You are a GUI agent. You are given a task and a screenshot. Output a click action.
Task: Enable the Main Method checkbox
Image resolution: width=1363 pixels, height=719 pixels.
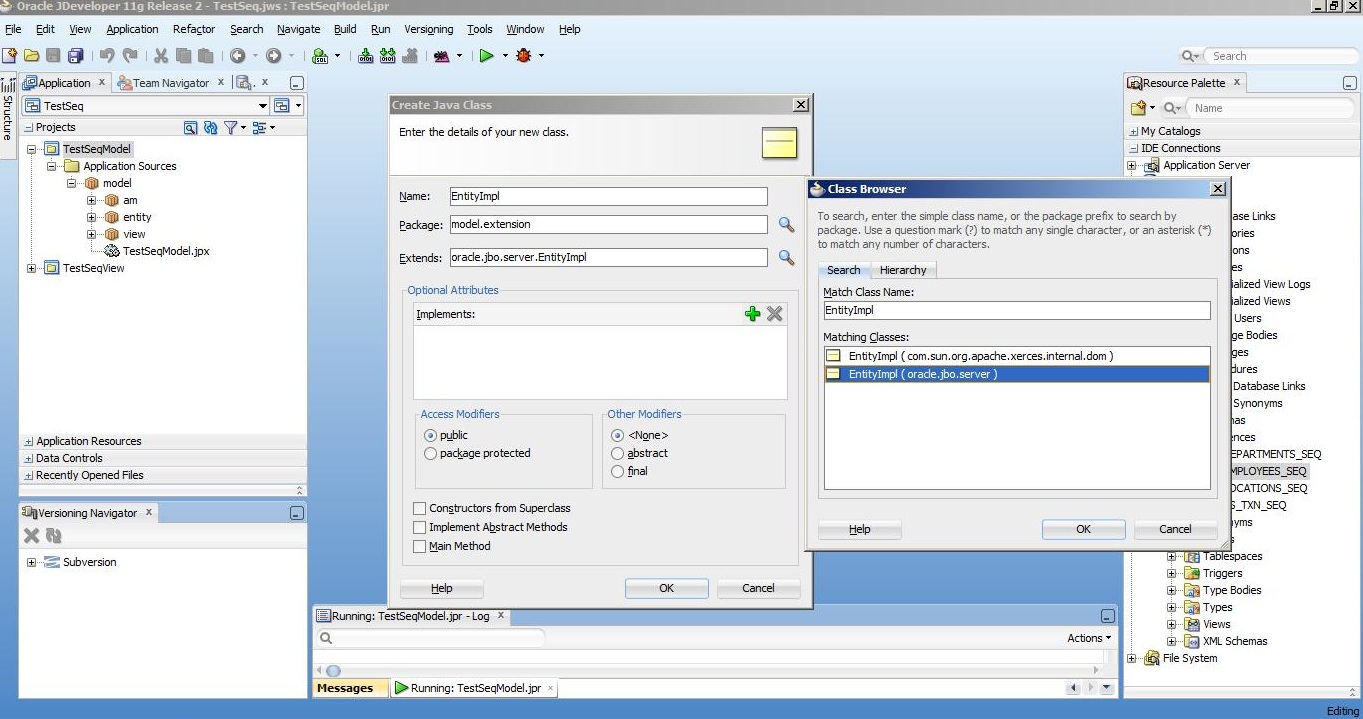click(419, 546)
